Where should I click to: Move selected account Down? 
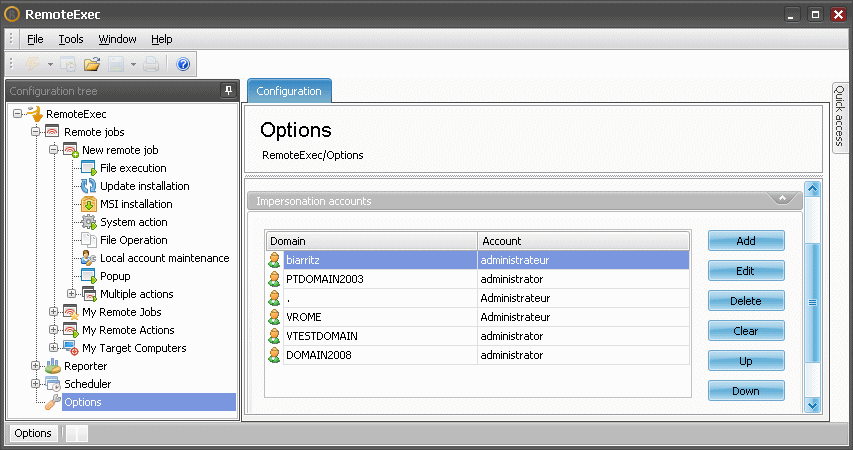pyautogui.click(x=746, y=391)
